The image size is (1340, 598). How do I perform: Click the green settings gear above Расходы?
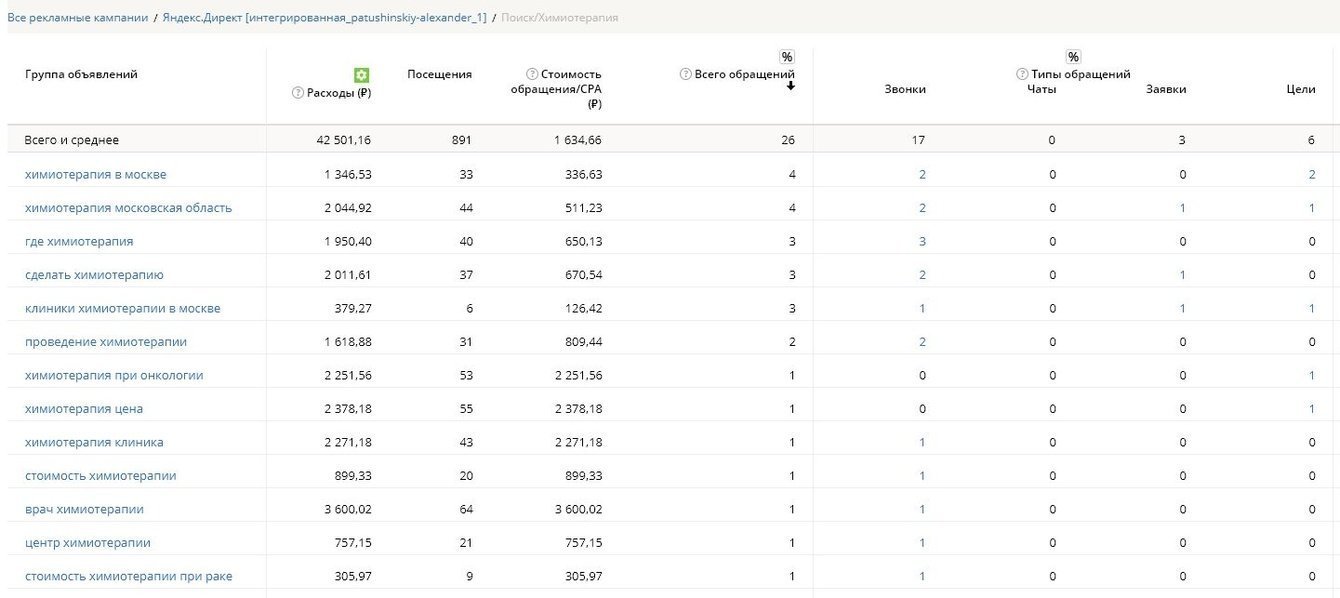click(x=362, y=75)
